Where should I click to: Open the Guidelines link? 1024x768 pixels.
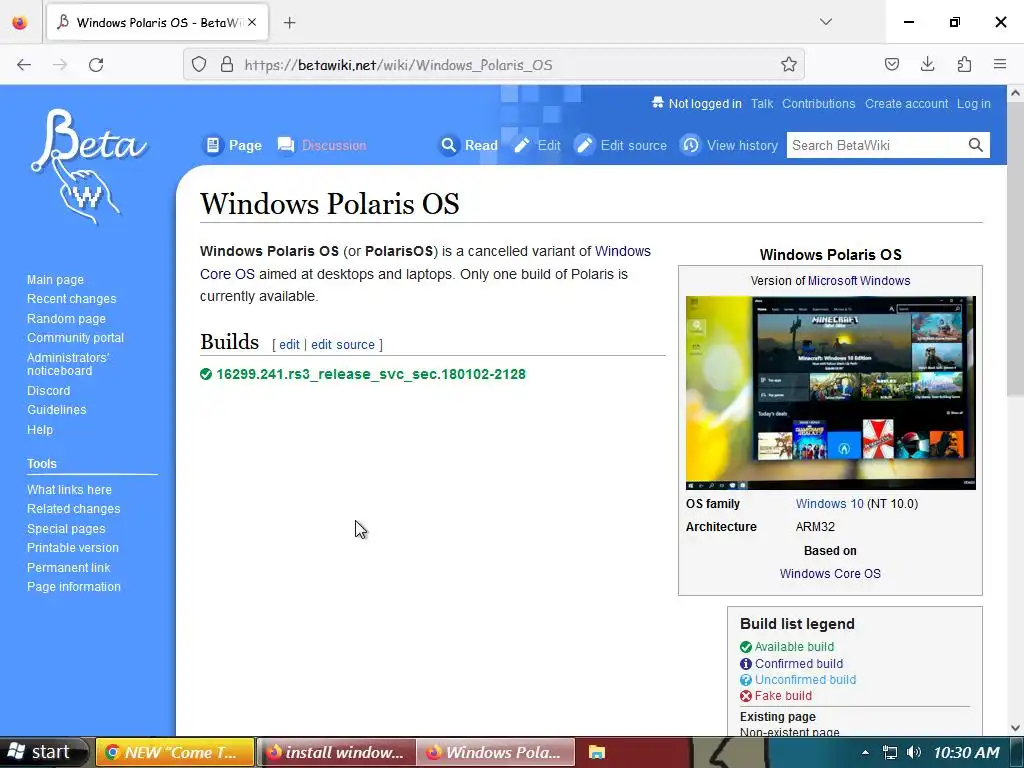[56, 409]
